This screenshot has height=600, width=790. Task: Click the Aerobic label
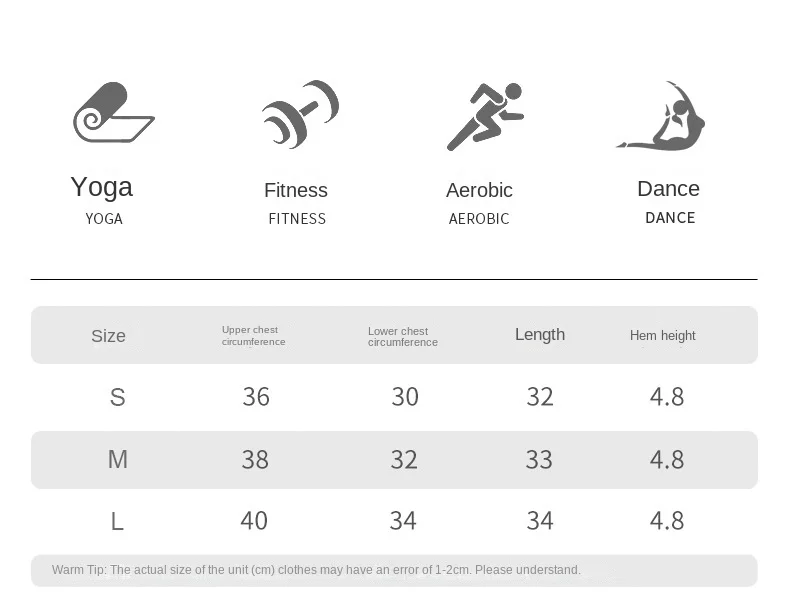(479, 190)
